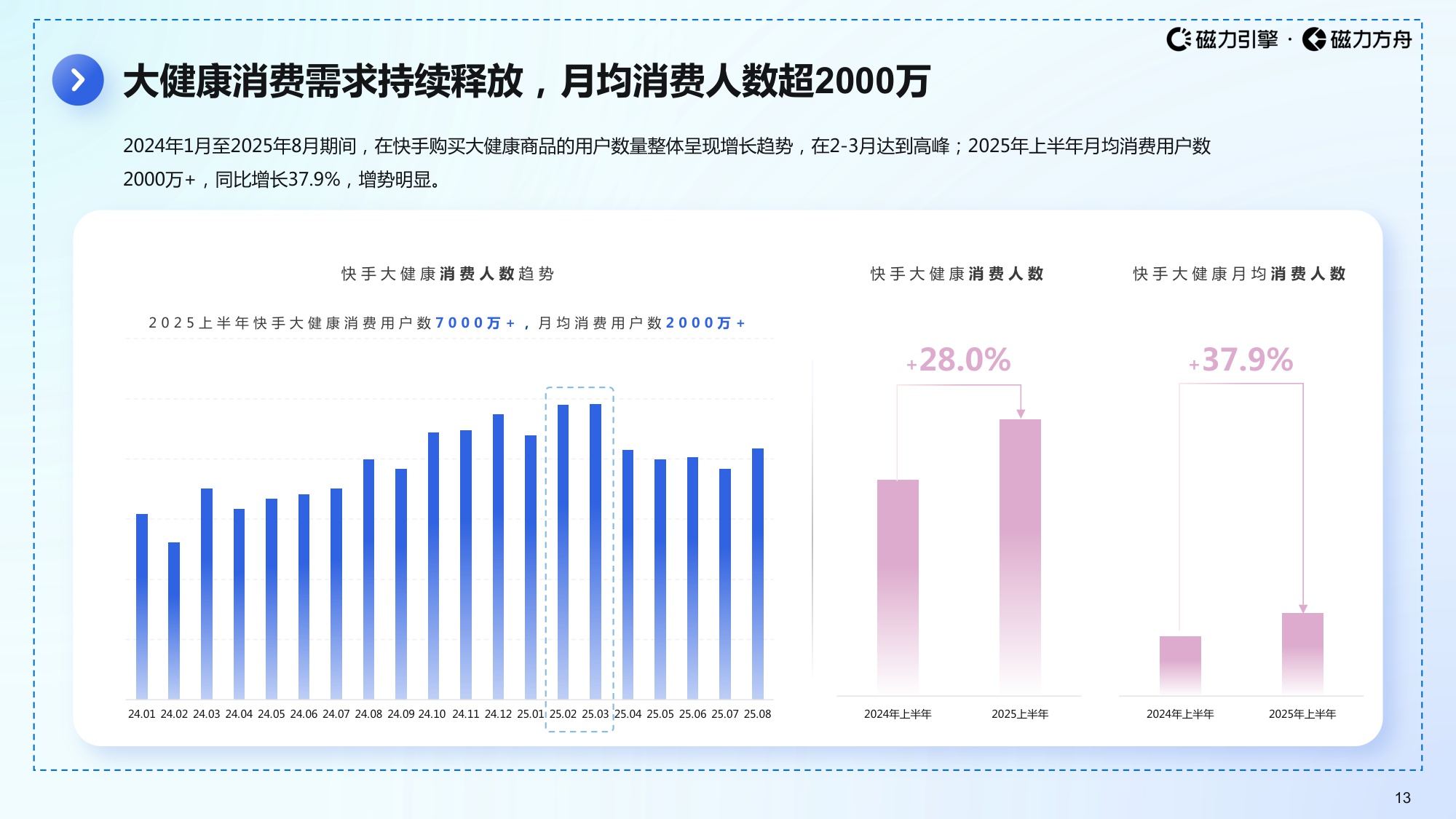This screenshot has height=819, width=1456.
Task: Click the highlighted text 7000万+
Action: [475, 323]
